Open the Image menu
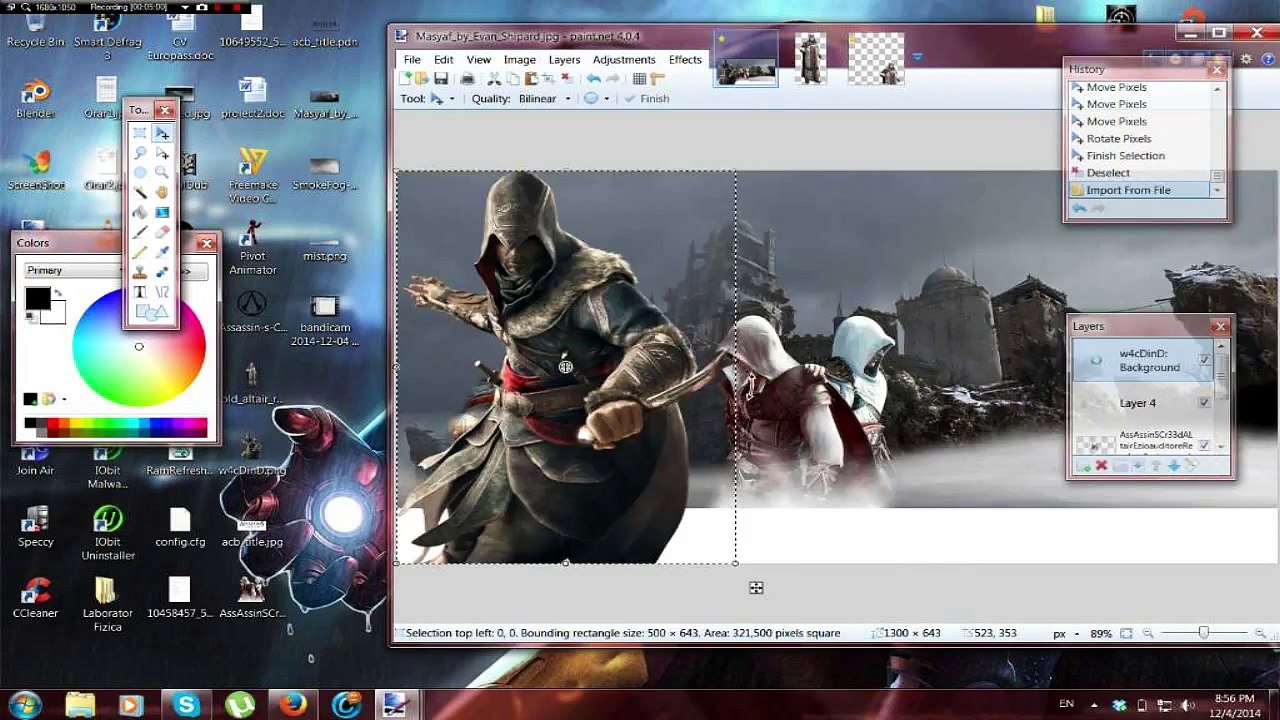 (520, 60)
